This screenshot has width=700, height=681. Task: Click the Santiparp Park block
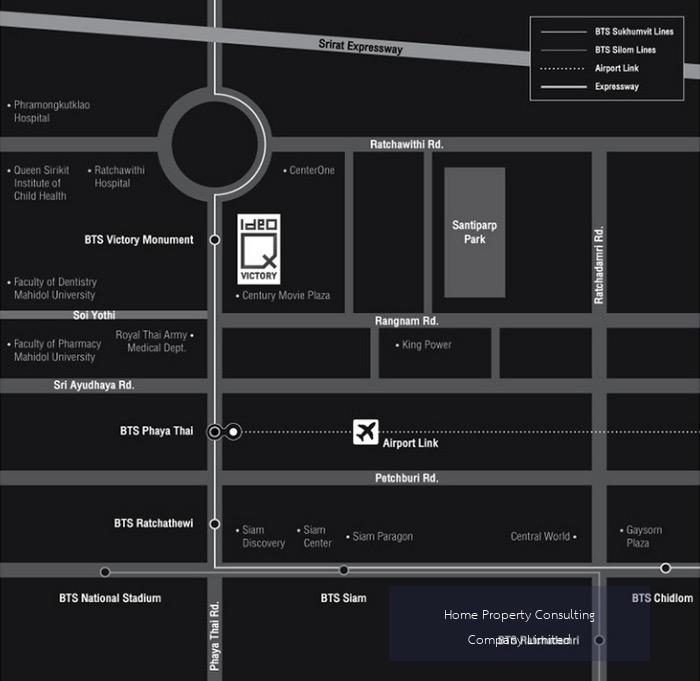(x=475, y=232)
